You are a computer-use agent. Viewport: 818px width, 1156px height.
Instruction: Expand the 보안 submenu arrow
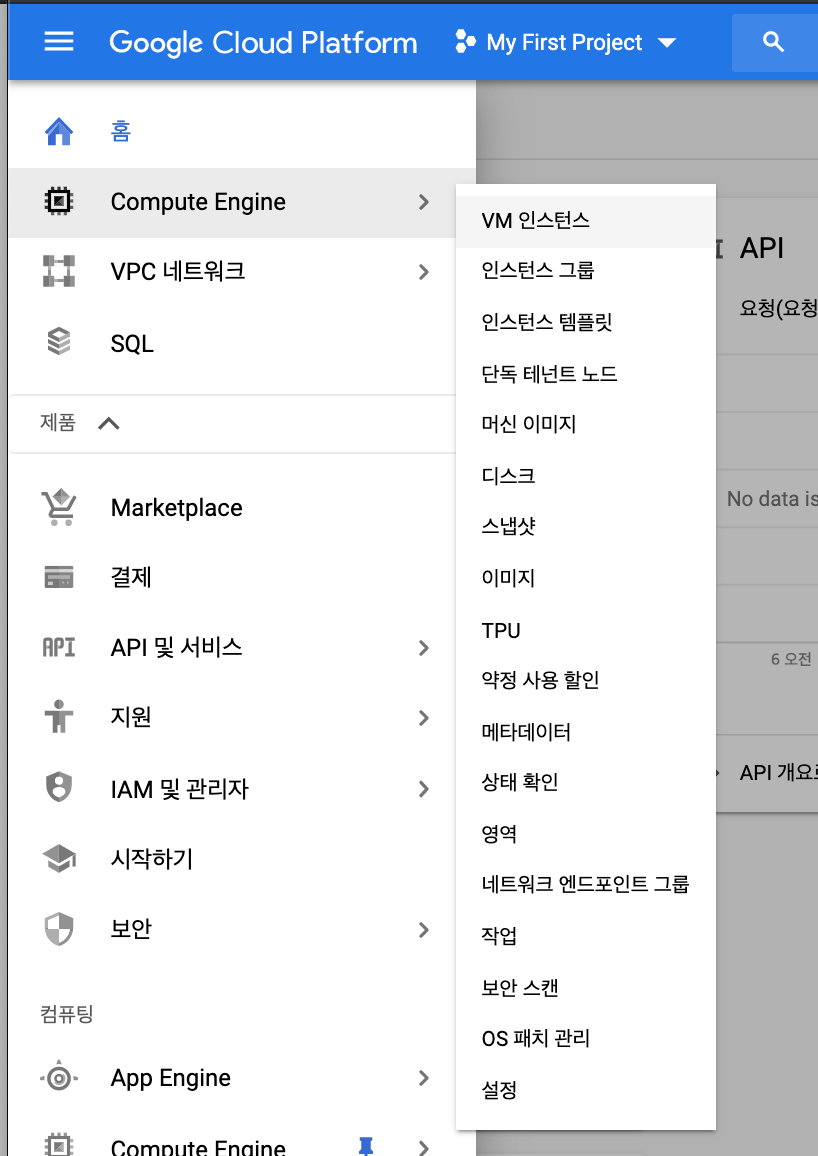coord(424,930)
